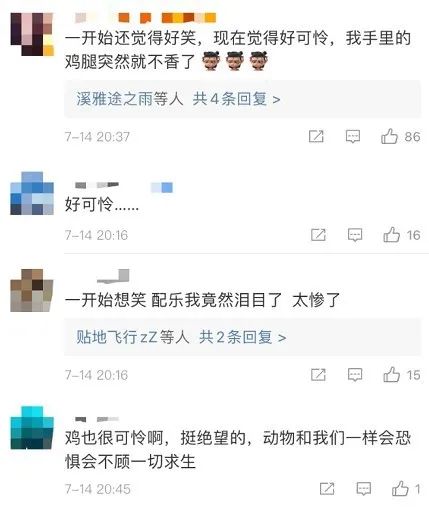Expand 共4条回复 replies

point(236,99)
